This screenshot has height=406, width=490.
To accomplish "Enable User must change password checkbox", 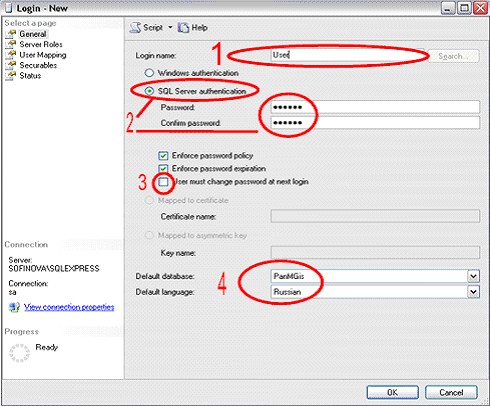I will [163, 182].
